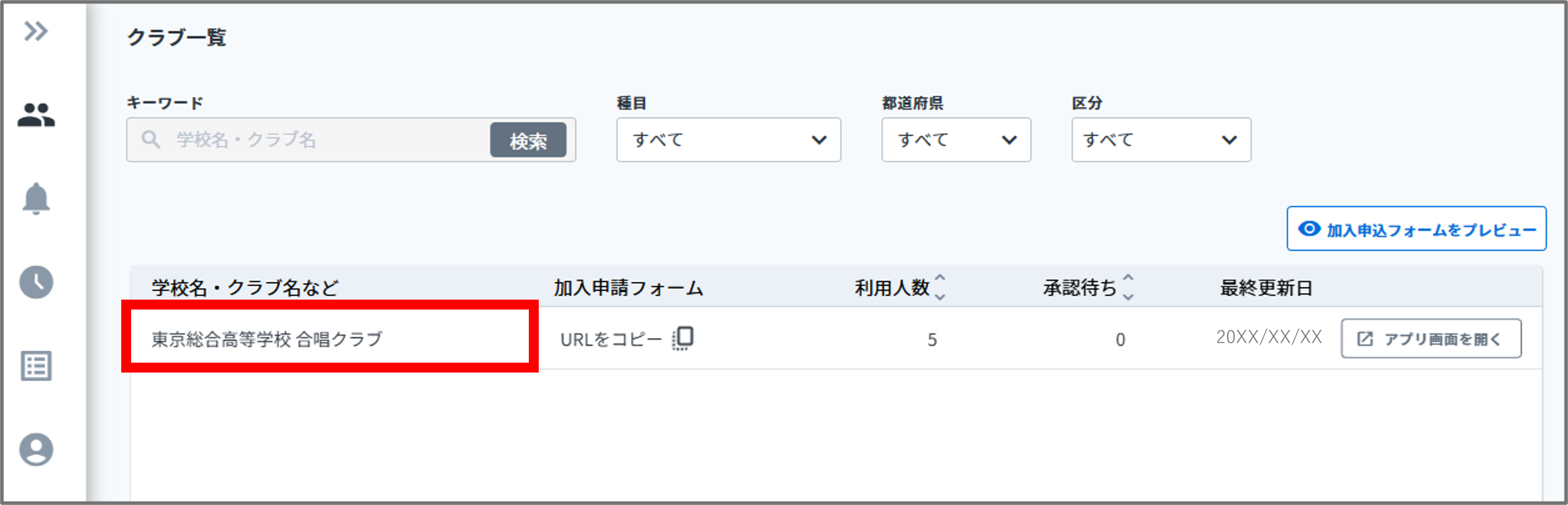
Task: Click the 検索 search button
Action: 528,140
